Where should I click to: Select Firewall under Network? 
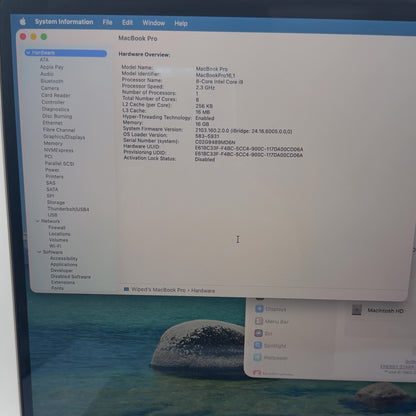coord(57,228)
